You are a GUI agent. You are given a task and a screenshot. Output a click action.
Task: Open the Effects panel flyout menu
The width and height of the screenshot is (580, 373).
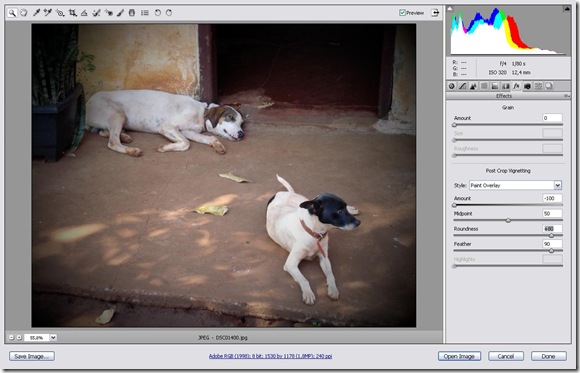click(566, 96)
